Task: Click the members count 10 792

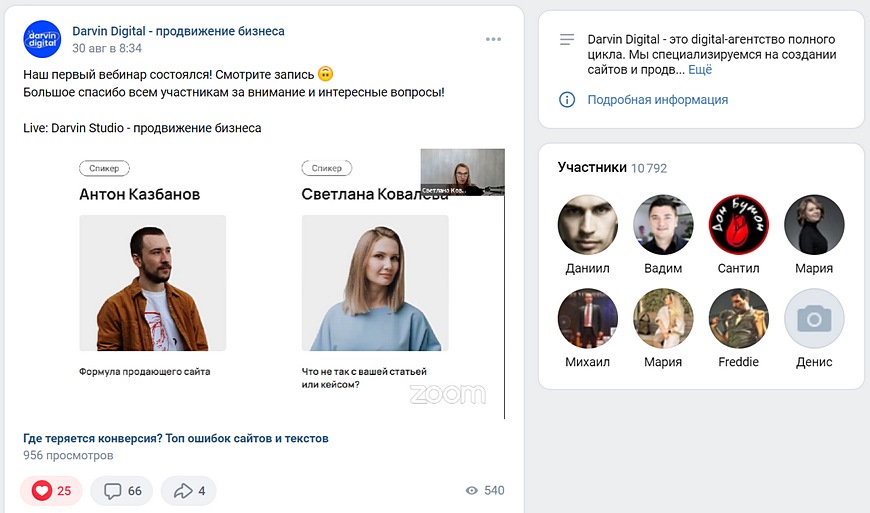Action: pos(649,168)
